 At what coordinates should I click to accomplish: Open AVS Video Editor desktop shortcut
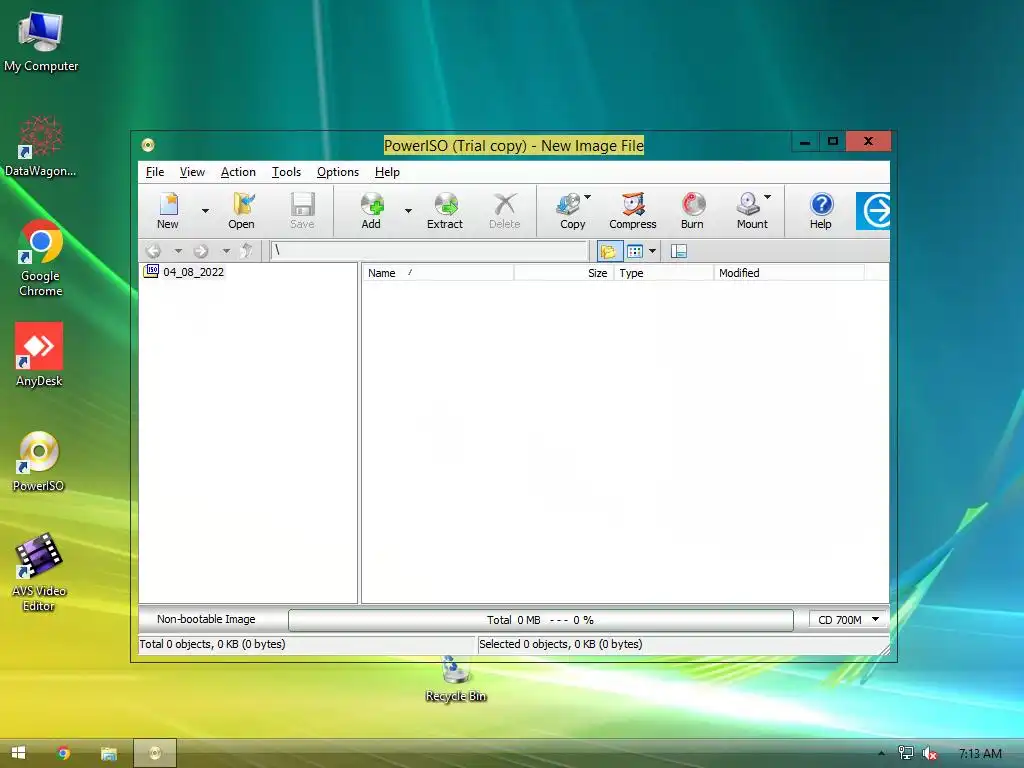click(x=39, y=572)
